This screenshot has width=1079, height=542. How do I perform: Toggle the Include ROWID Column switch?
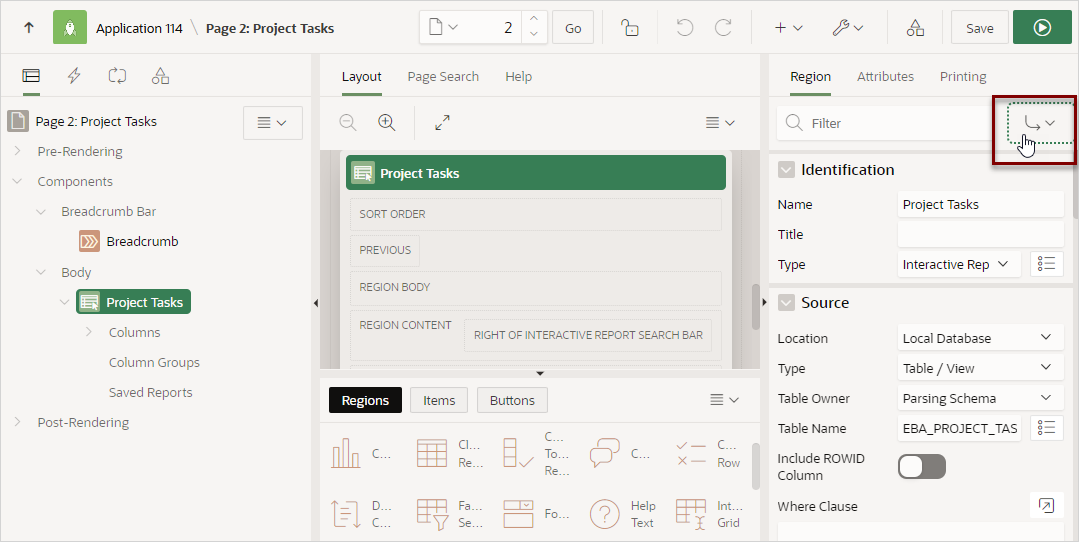pos(921,466)
